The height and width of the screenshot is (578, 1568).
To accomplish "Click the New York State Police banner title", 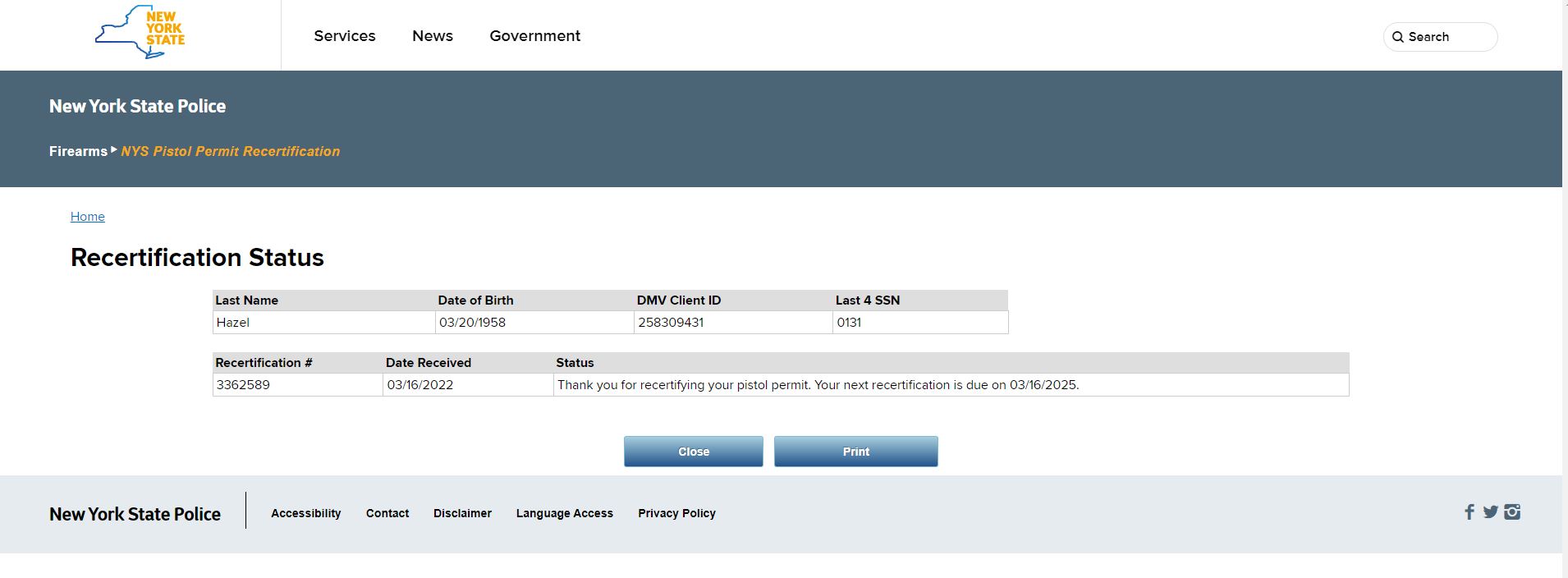I will point(138,106).
